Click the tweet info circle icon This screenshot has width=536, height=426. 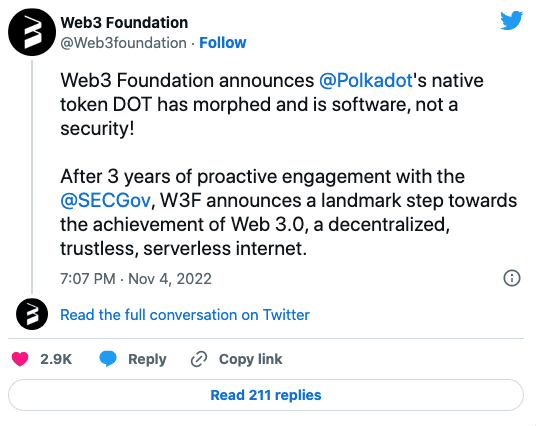[512, 278]
